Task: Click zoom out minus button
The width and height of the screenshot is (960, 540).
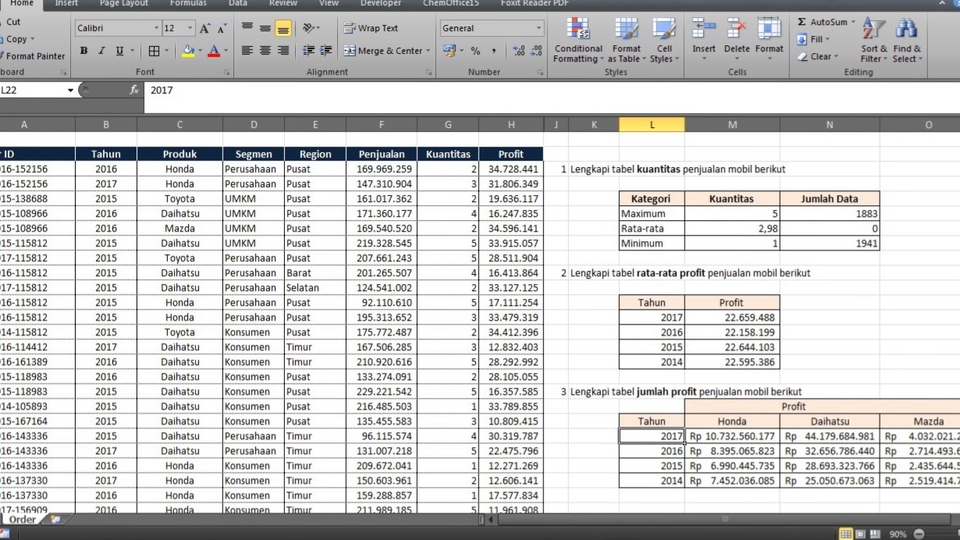Action: pos(919,534)
